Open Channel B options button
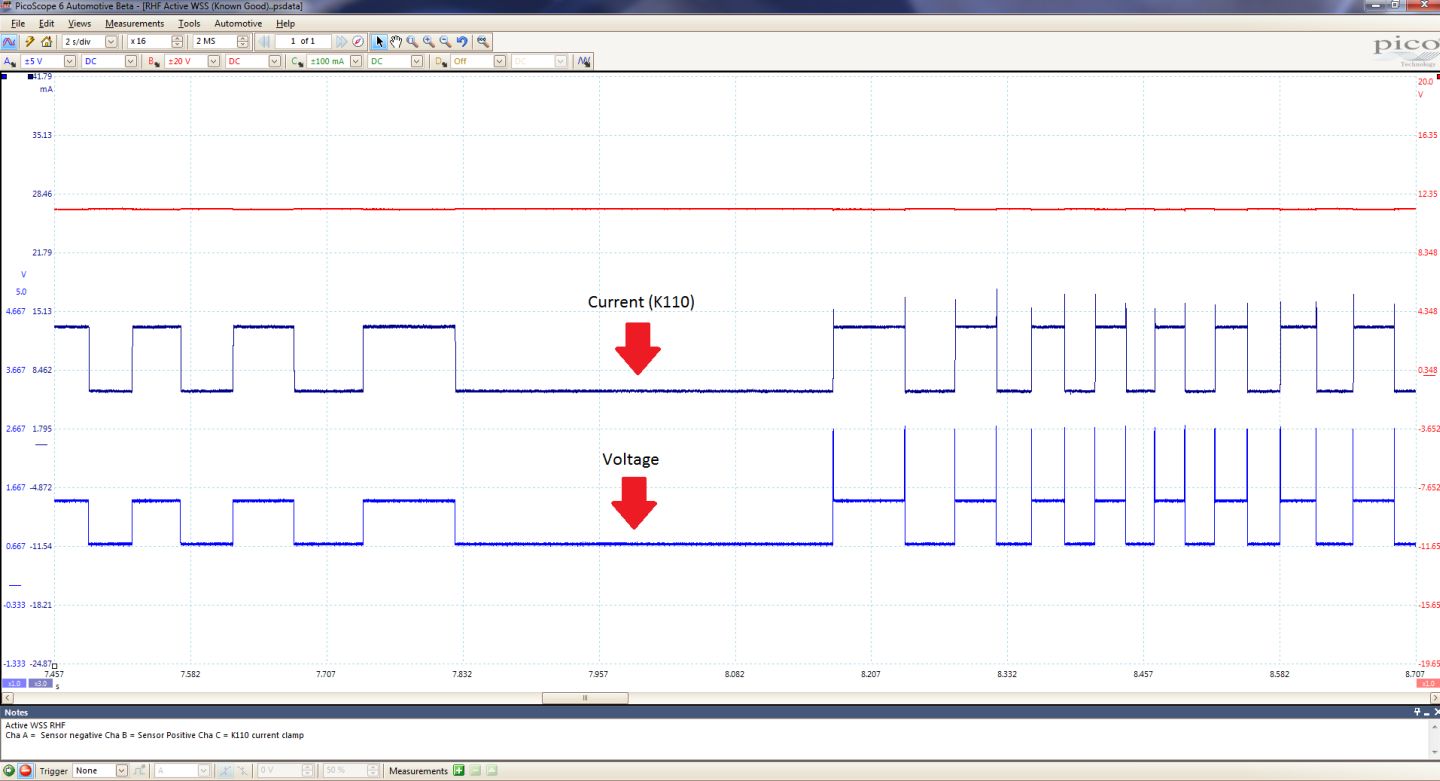This screenshot has height=781, width=1440. pyautogui.click(x=153, y=61)
